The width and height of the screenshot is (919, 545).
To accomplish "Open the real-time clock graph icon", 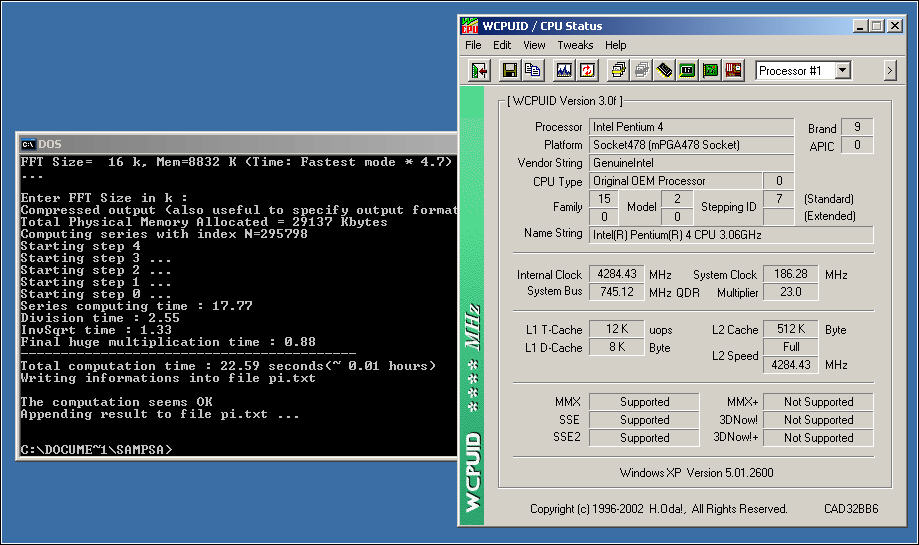I will pyautogui.click(x=564, y=70).
